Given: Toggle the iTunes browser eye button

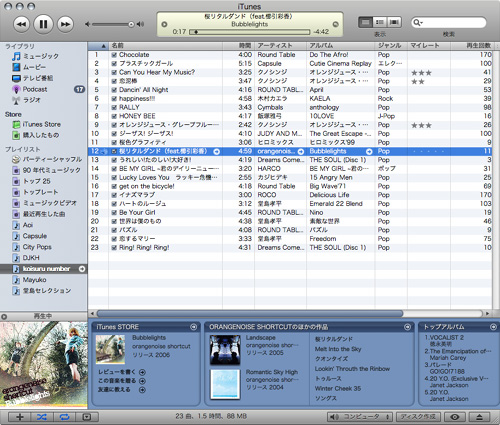Looking at the screenshot, I should [x=455, y=417].
